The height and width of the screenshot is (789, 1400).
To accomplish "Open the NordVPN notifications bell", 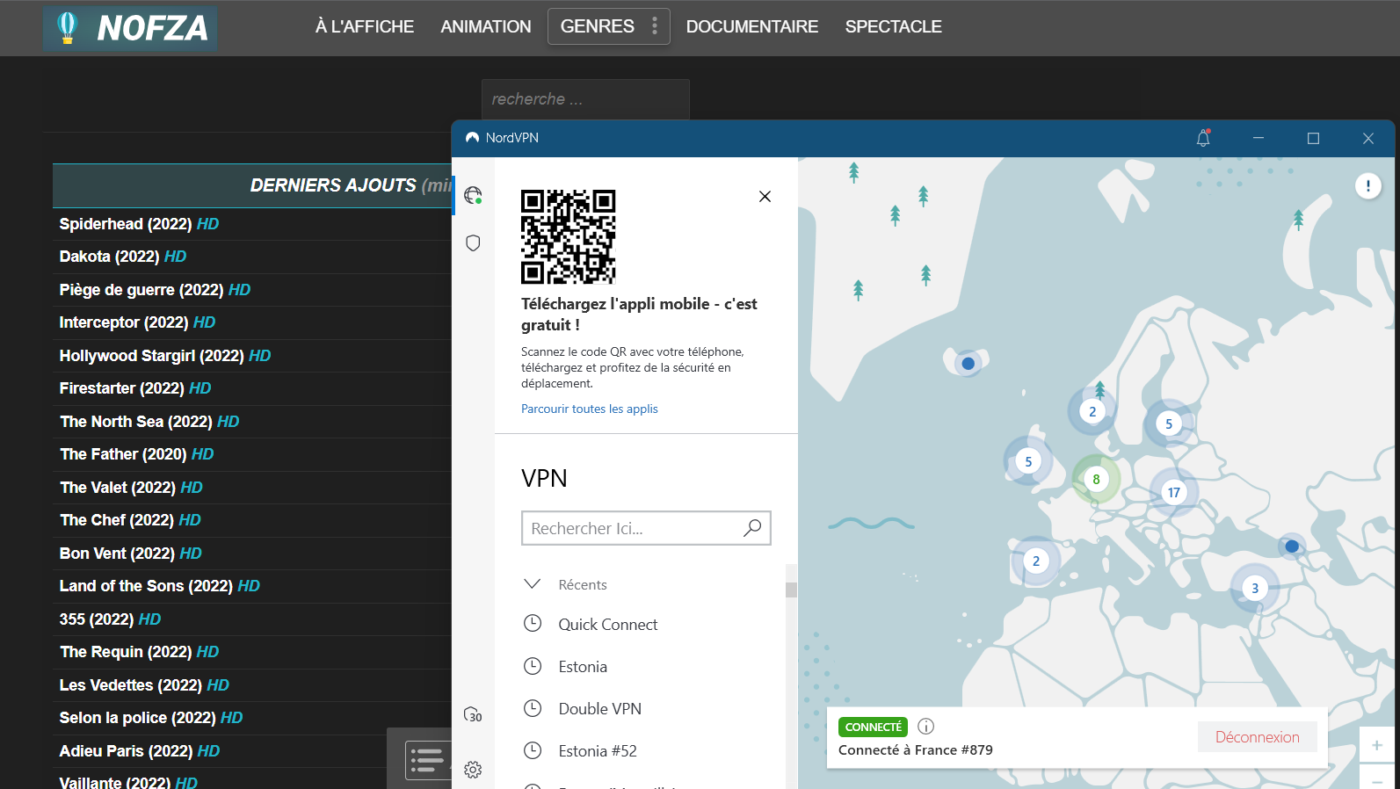I will pos(1203,138).
